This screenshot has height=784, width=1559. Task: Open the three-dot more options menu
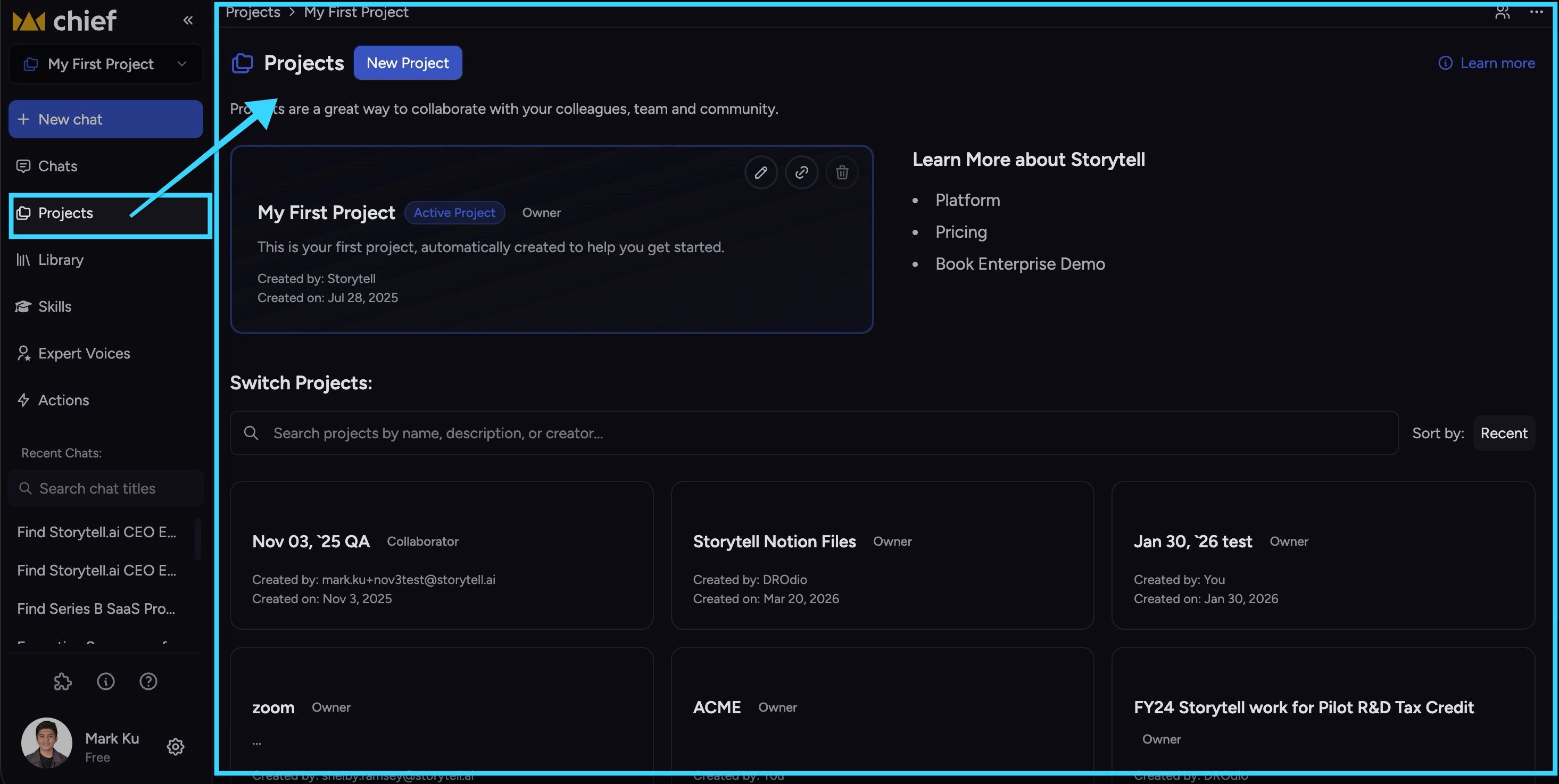point(1536,12)
